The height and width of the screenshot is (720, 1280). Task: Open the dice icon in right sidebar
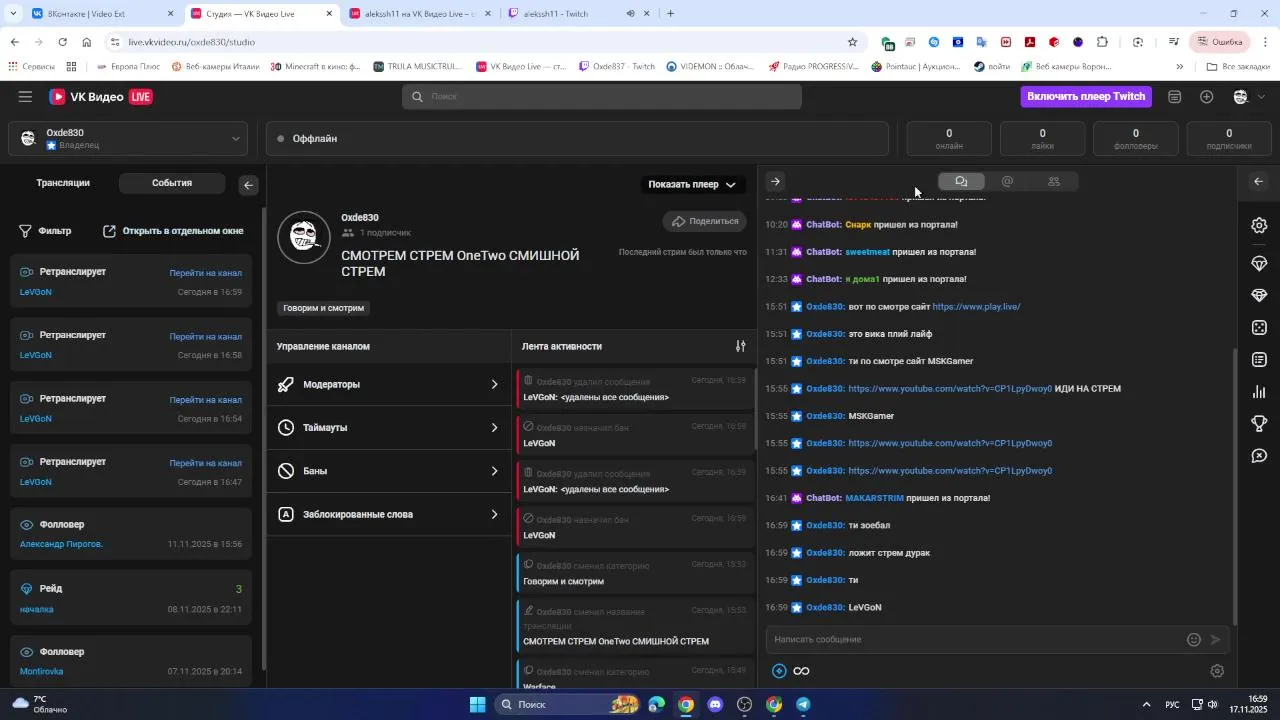coord(1259,328)
